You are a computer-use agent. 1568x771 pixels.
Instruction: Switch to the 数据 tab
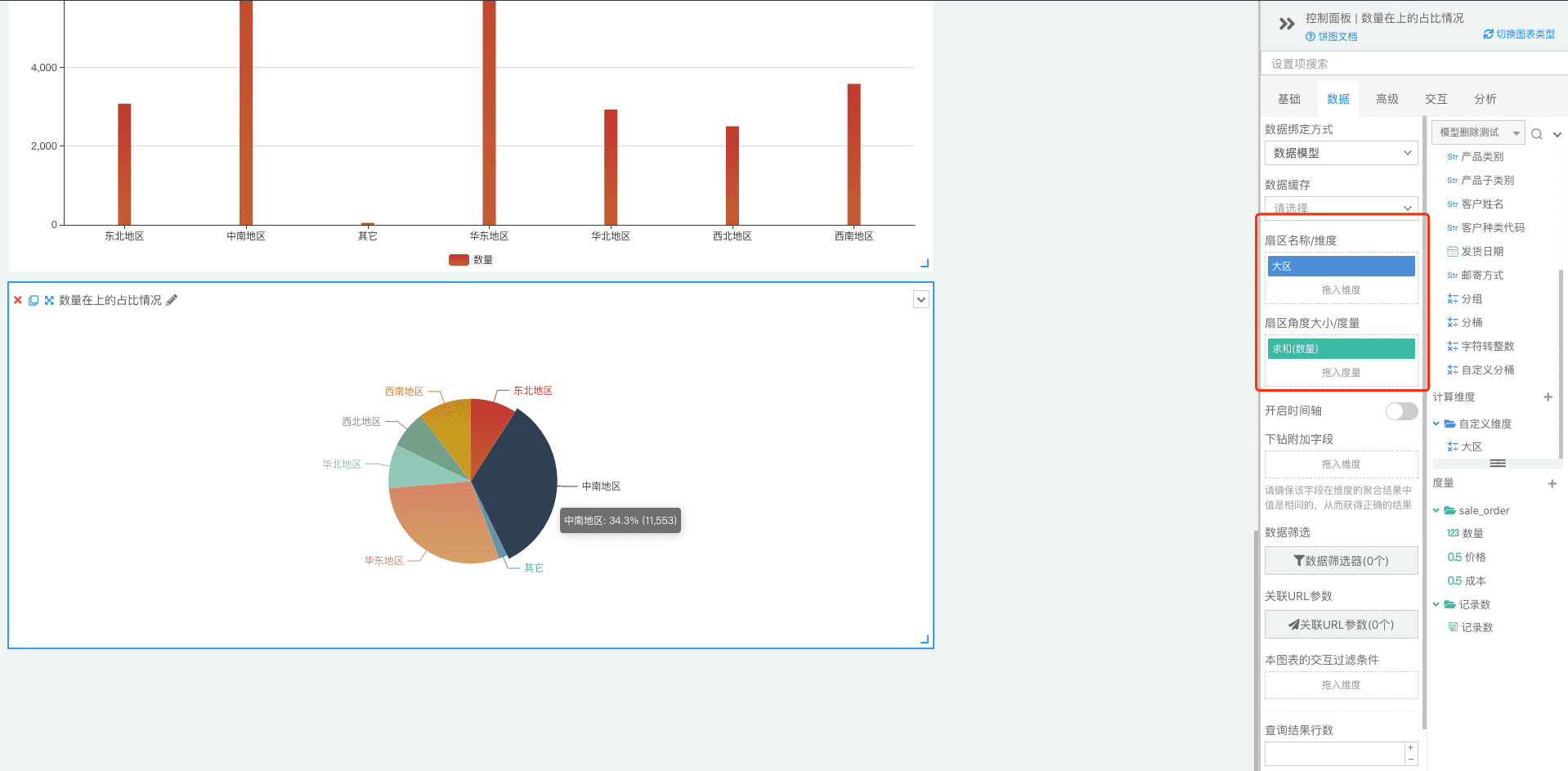[1337, 99]
